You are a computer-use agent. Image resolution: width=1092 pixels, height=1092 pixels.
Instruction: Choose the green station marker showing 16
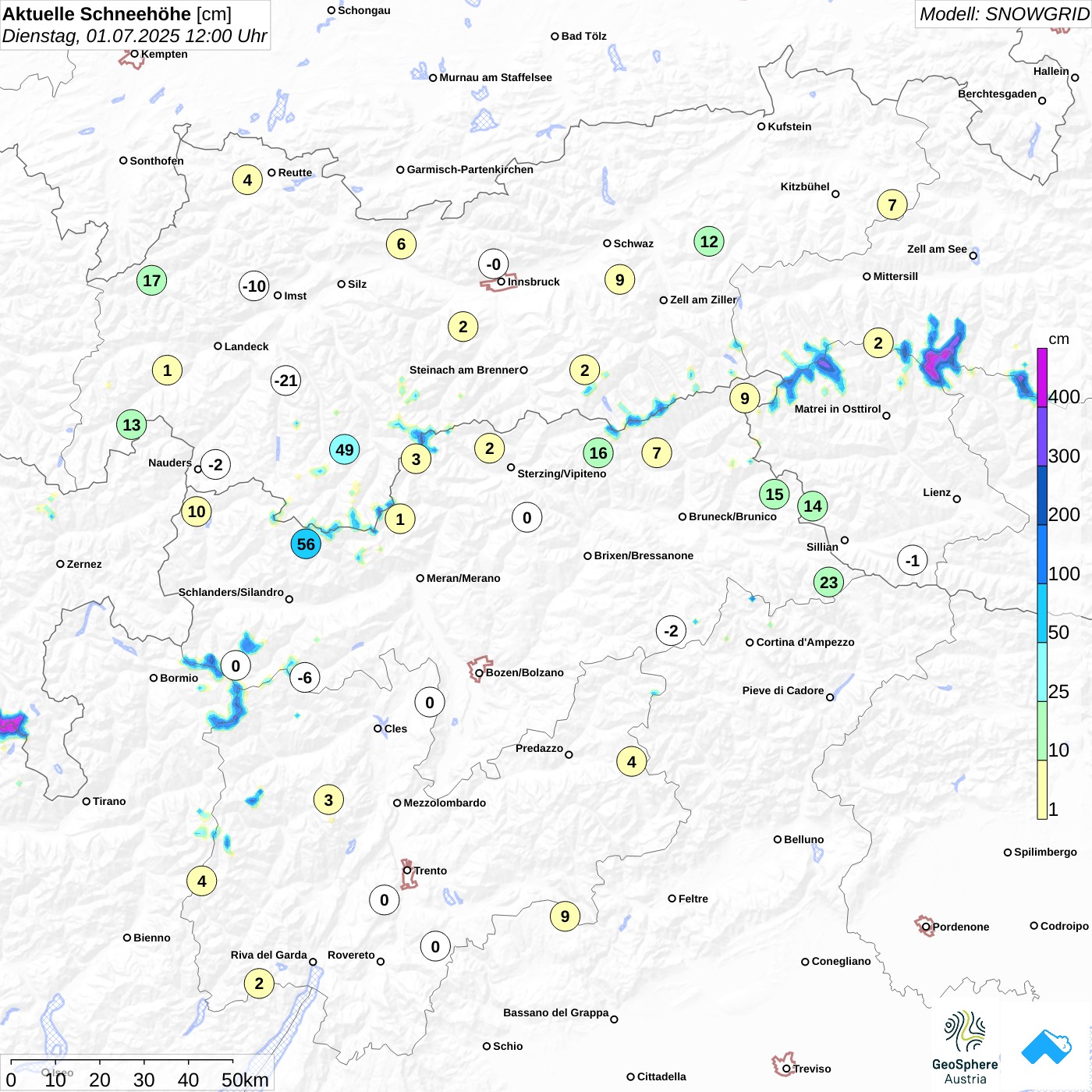[598, 453]
